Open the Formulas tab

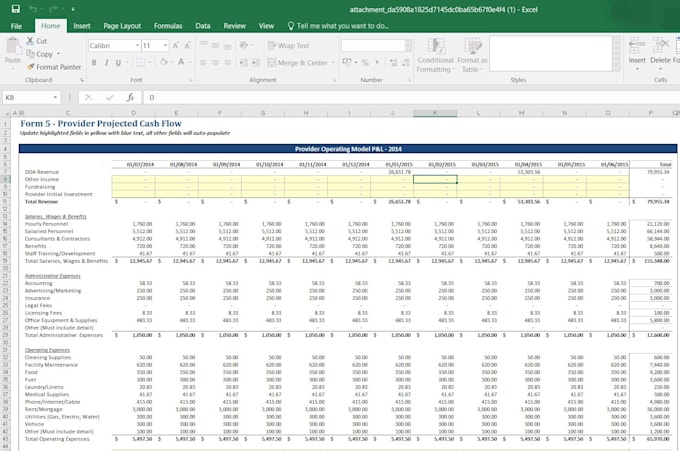point(168,26)
